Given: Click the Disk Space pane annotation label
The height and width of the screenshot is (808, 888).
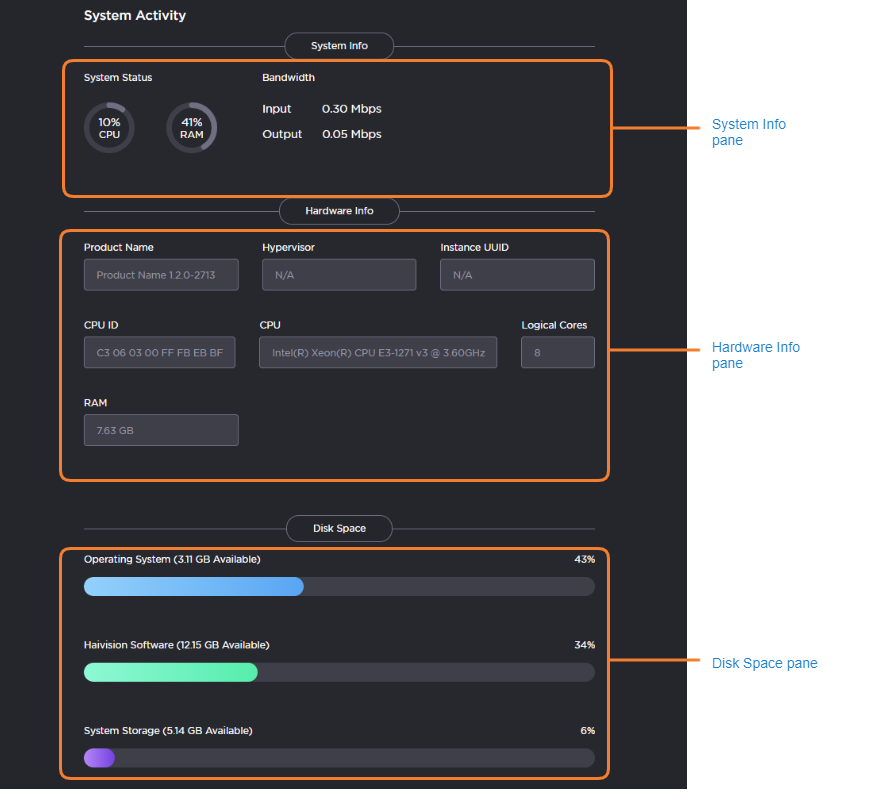Looking at the screenshot, I should point(764,663).
